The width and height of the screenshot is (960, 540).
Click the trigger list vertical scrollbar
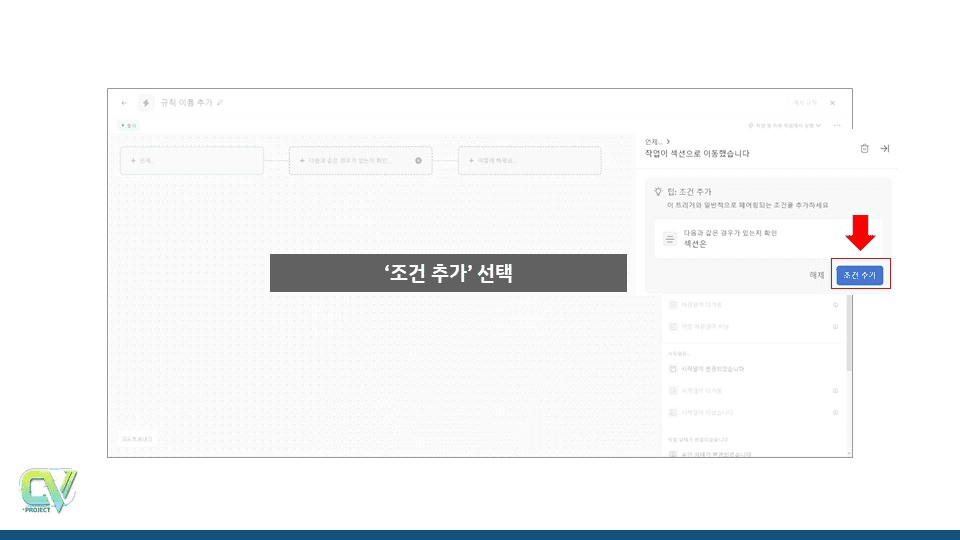pyautogui.click(x=849, y=340)
